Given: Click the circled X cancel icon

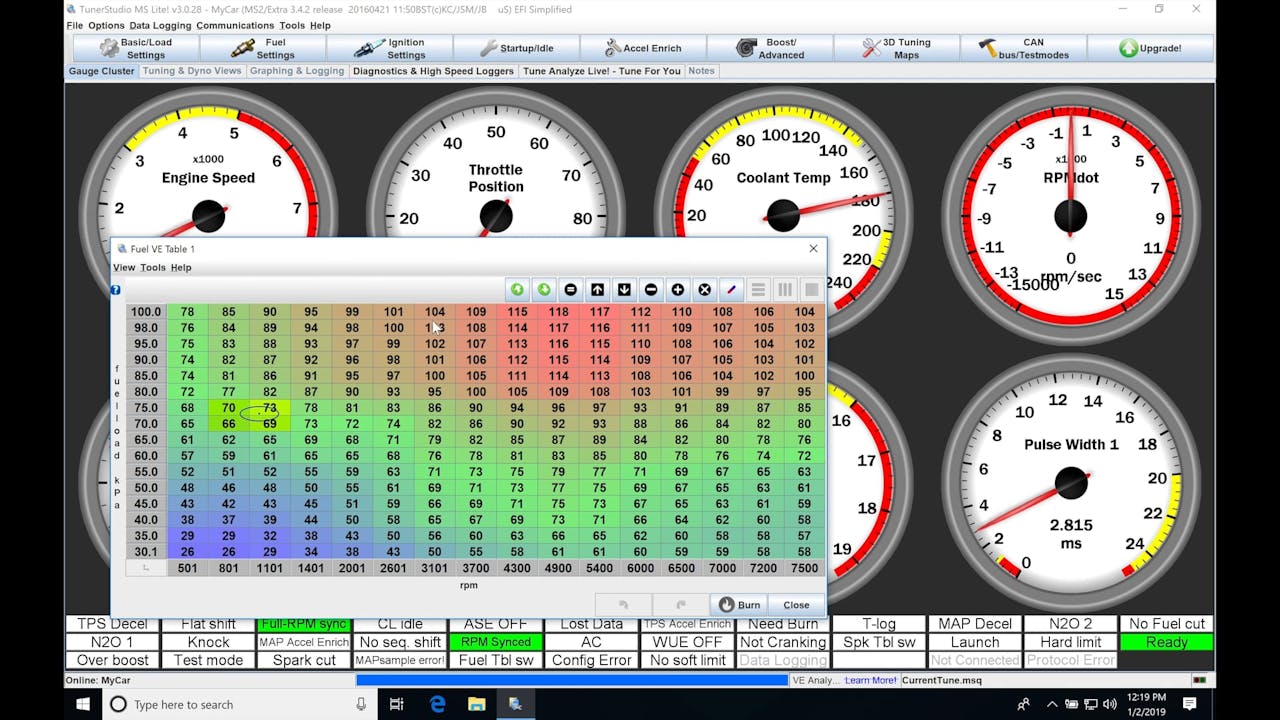Looking at the screenshot, I should (704, 289).
